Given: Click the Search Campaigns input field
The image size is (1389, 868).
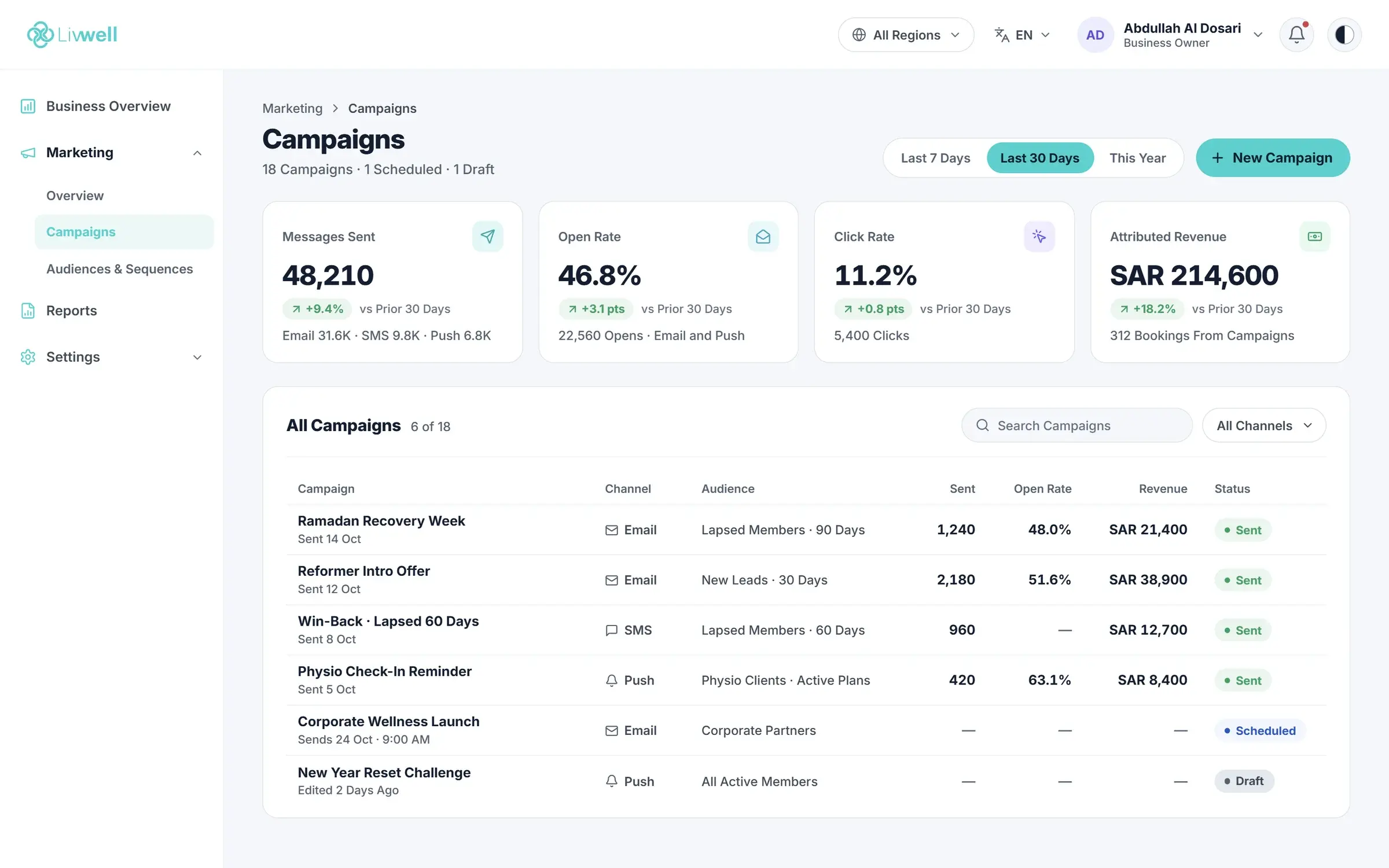Looking at the screenshot, I should (x=1076, y=425).
